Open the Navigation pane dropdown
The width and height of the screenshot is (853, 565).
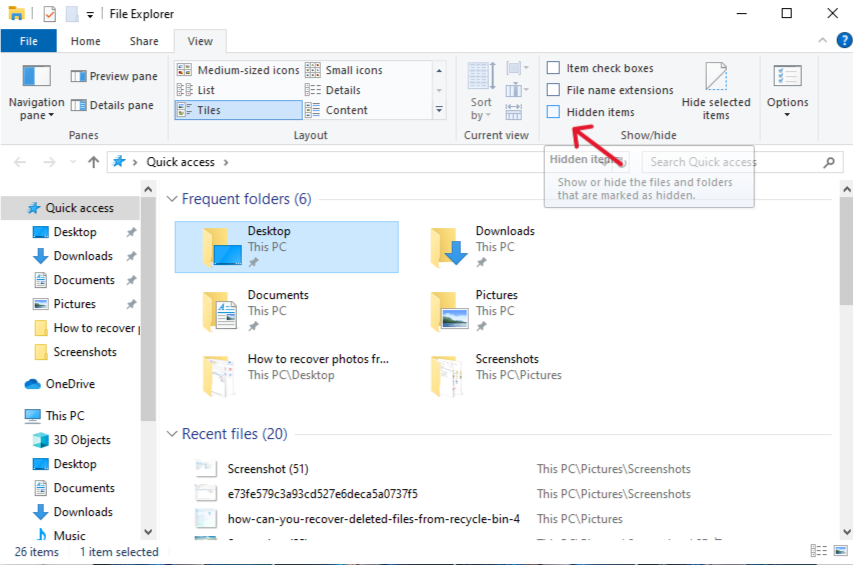pyautogui.click(x=36, y=92)
